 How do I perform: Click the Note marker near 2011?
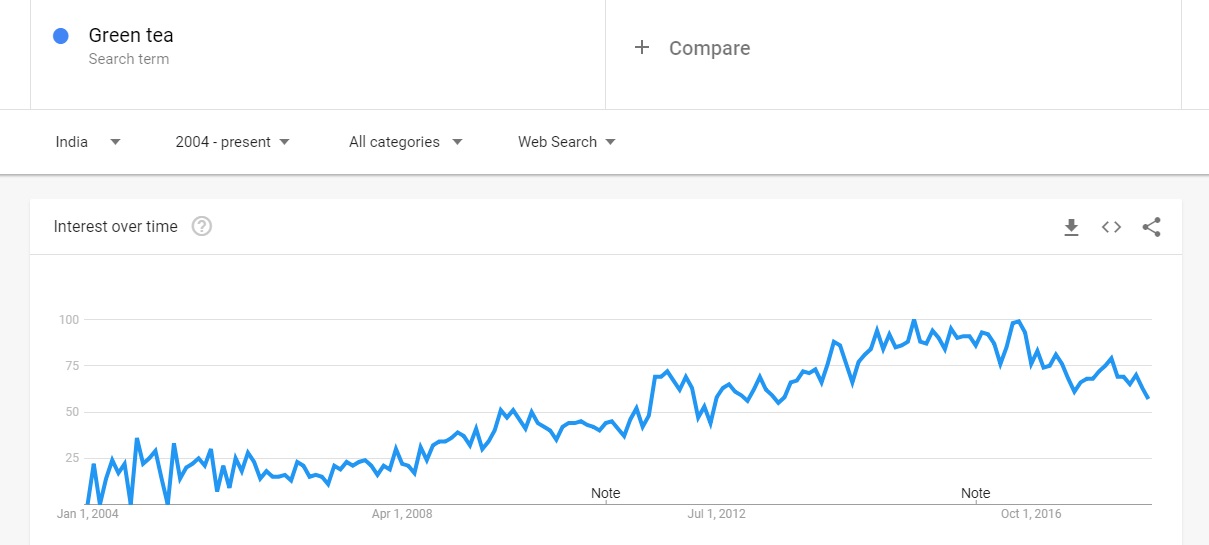click(606, 493)
